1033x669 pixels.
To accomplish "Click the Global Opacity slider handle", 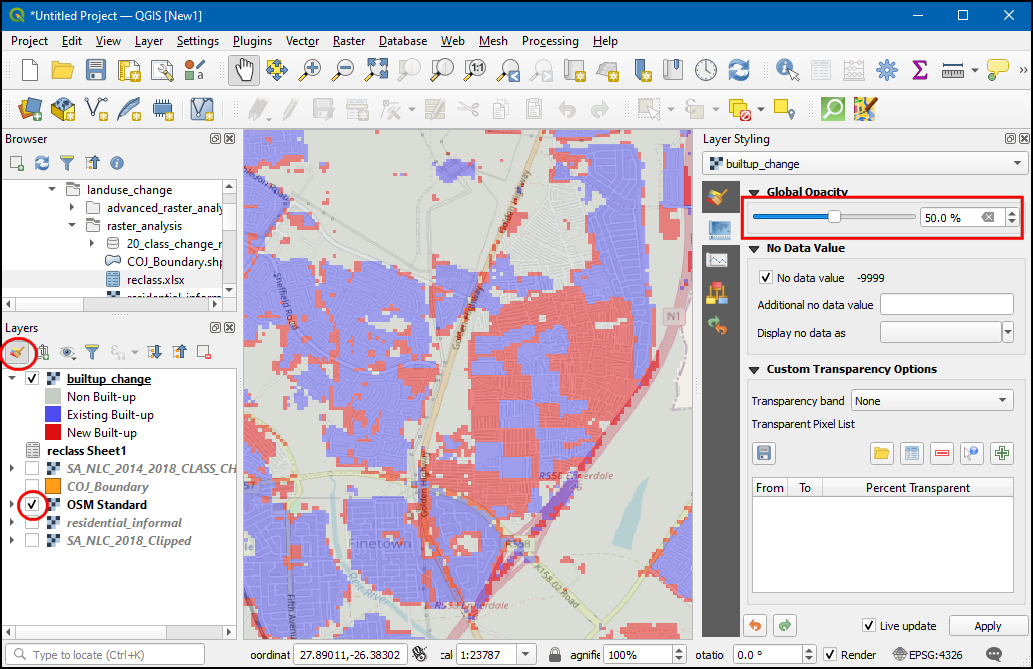I will (x=834, y=217).
